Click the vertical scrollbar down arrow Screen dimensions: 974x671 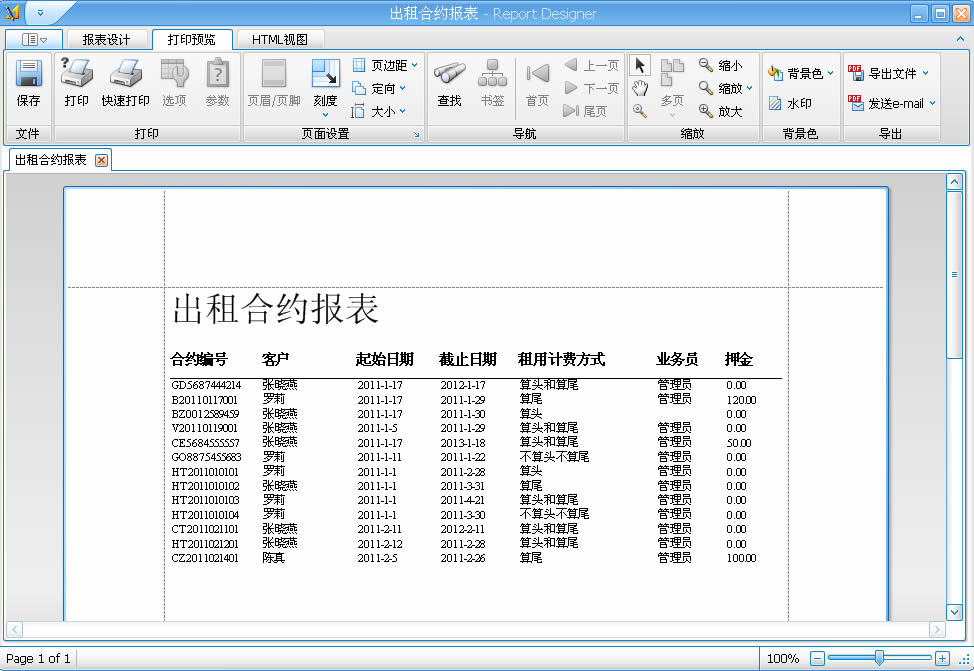(x=954, y=611)
